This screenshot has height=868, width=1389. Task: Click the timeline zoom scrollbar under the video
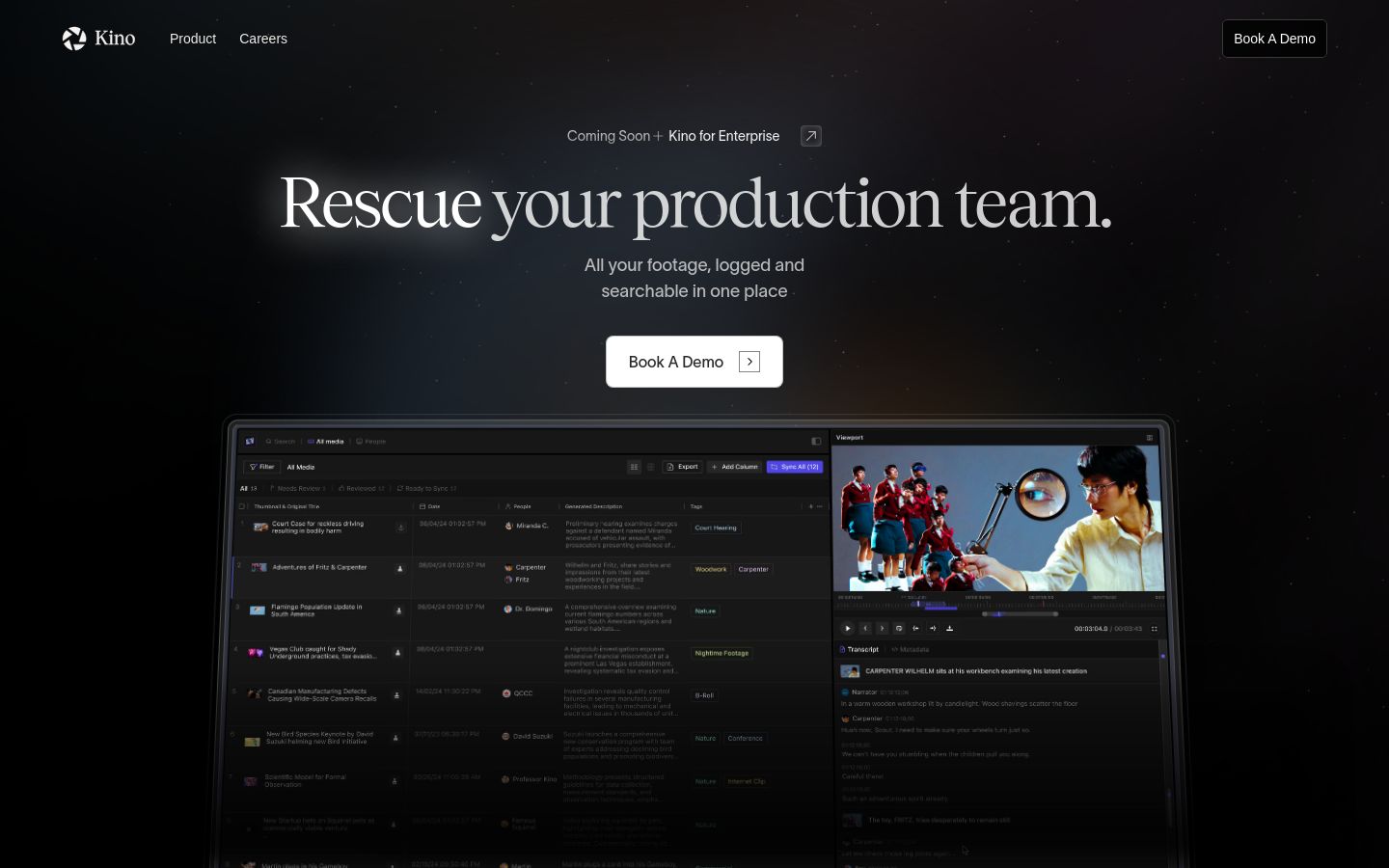(1020, 614)
